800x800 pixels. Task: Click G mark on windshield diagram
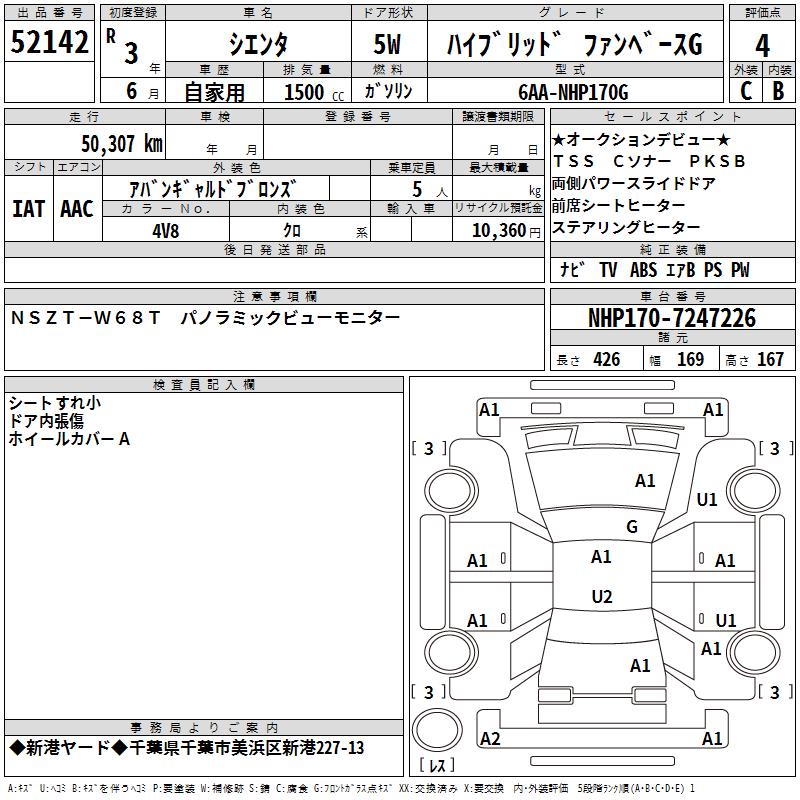pyautogui.click(x=632, y=527)
